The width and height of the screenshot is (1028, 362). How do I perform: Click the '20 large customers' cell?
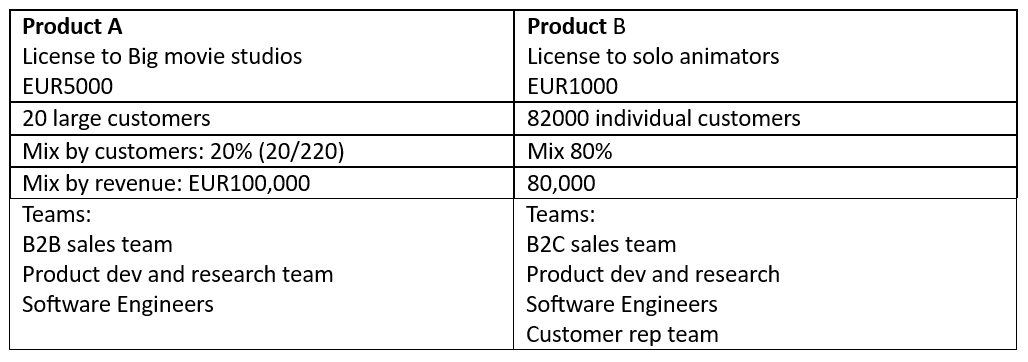click(262, 118)
